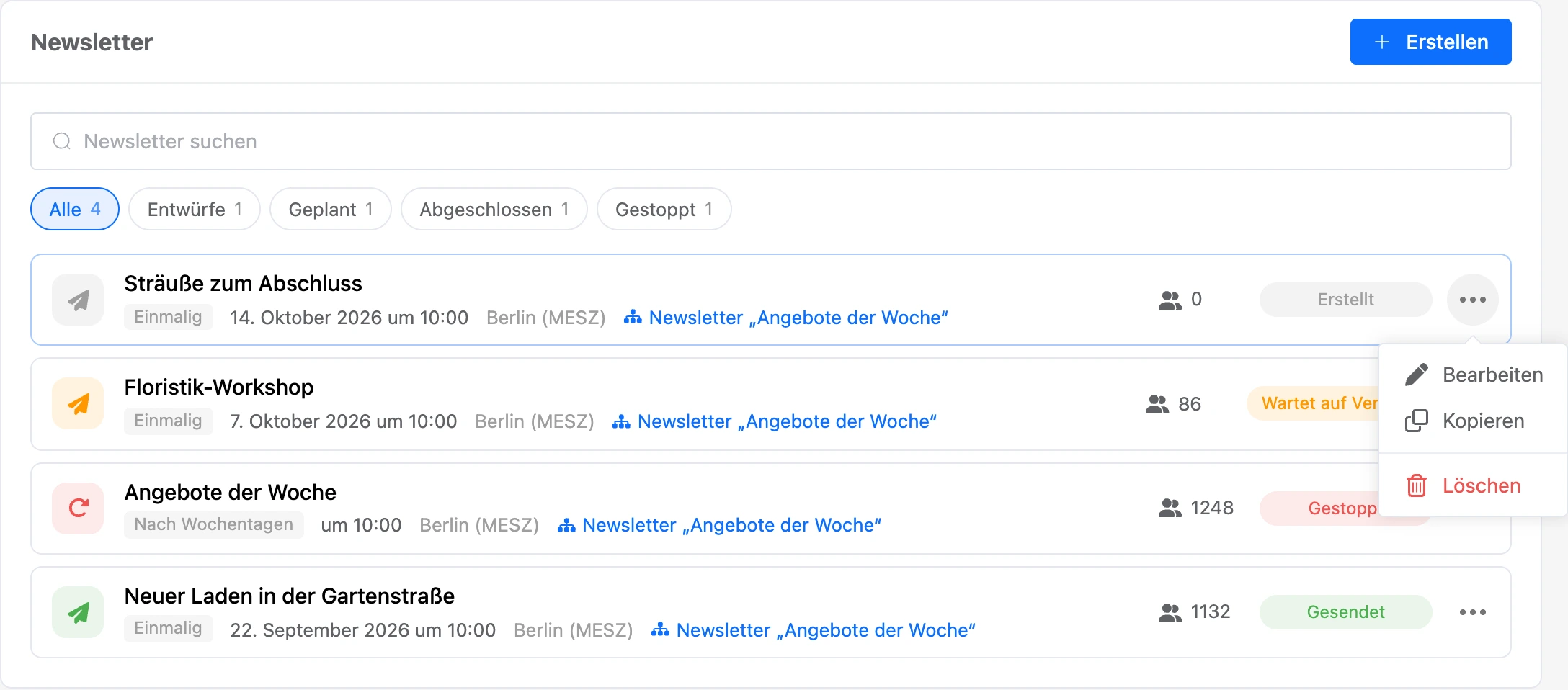Click the Nach Wochentagen tag

(214, 524)
